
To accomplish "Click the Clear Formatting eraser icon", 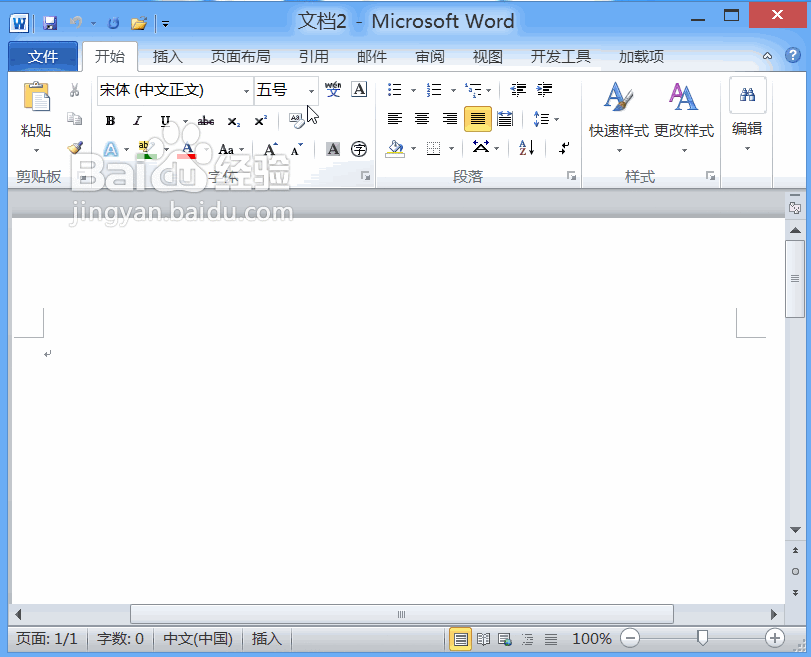I will (x=296, y=120).
